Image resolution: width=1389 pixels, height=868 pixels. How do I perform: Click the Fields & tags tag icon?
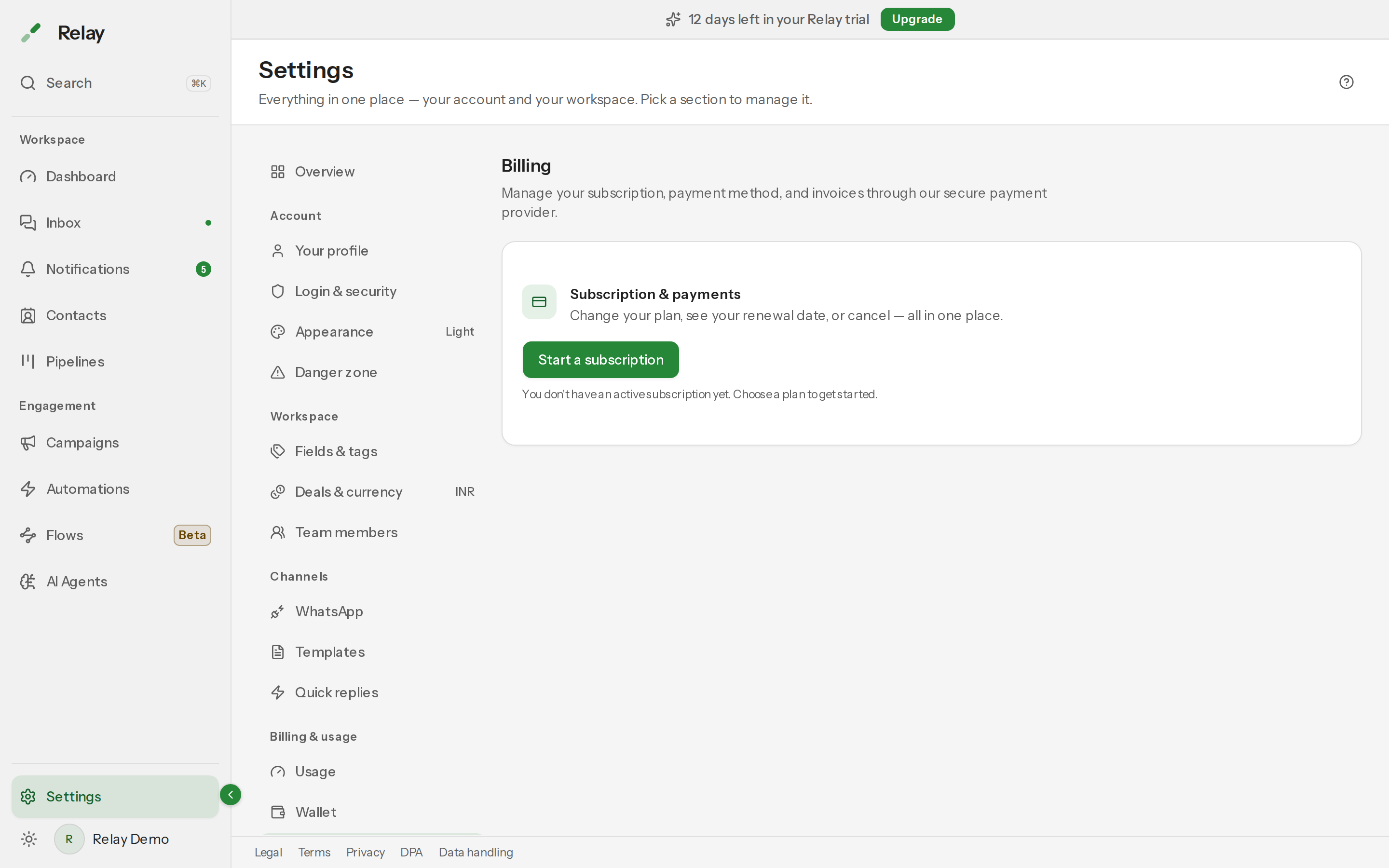tap(278, 452)
